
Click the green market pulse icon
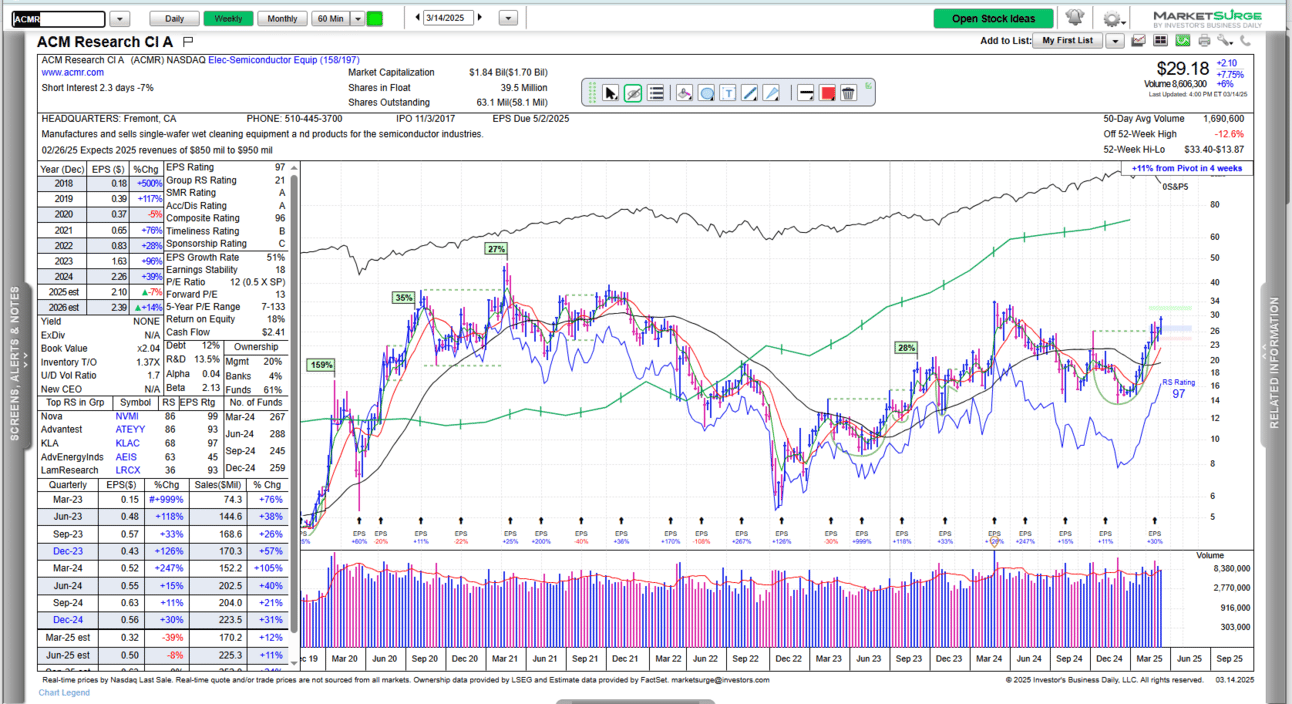1183,41
